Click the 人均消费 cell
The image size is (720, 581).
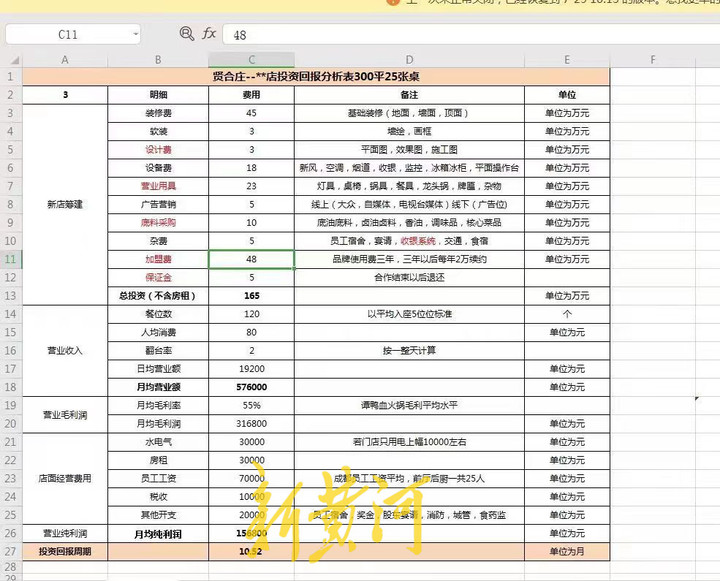pyautogui.click(x=158, y=332)
